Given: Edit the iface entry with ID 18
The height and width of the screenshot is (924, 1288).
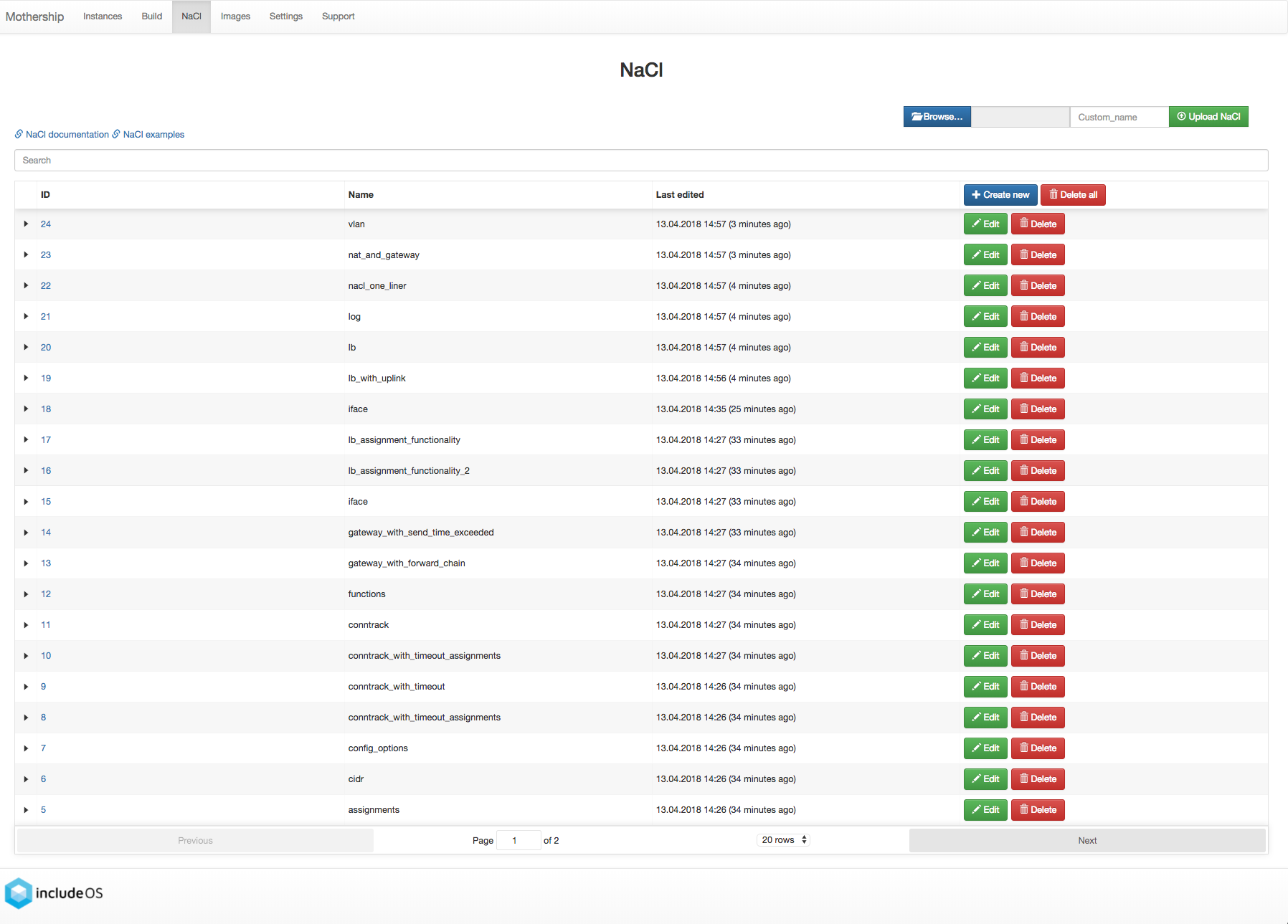Looking at the screenshot, I should point(985,409).
